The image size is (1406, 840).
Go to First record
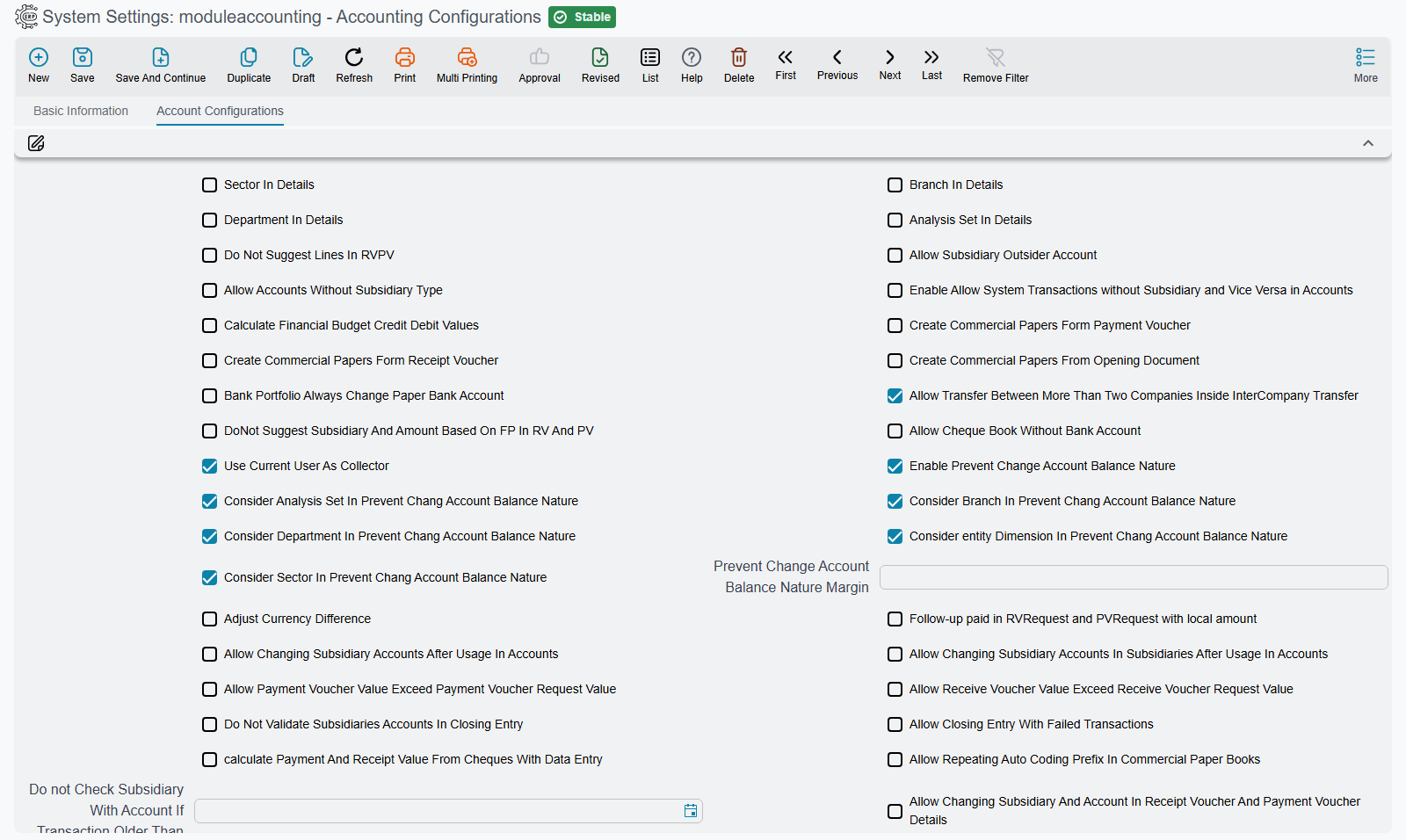point(786,57)
